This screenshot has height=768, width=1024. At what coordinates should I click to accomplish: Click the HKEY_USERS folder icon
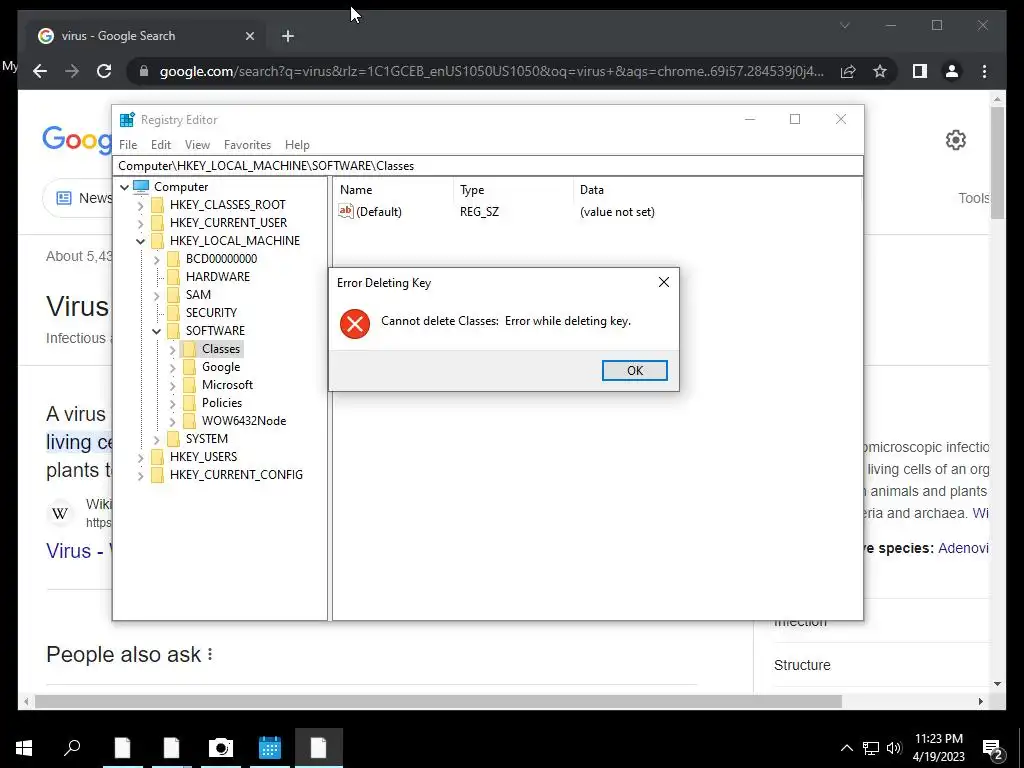[x=157, y=456]
